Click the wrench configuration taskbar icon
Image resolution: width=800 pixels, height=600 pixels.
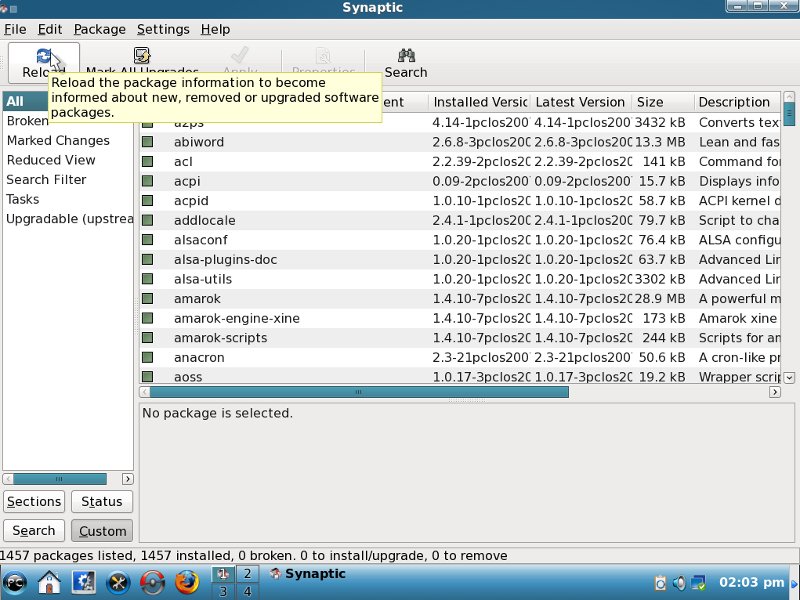click(118, 581)
